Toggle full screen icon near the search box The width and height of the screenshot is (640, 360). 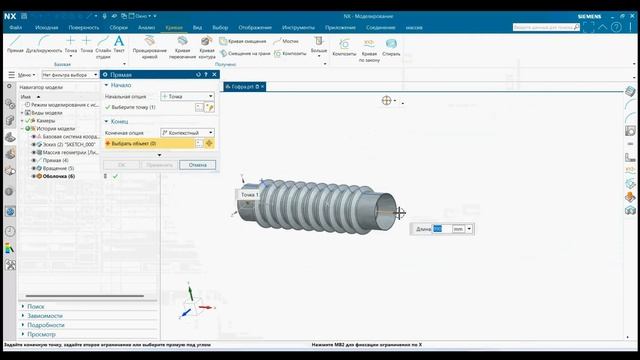(x=589, y=27)
